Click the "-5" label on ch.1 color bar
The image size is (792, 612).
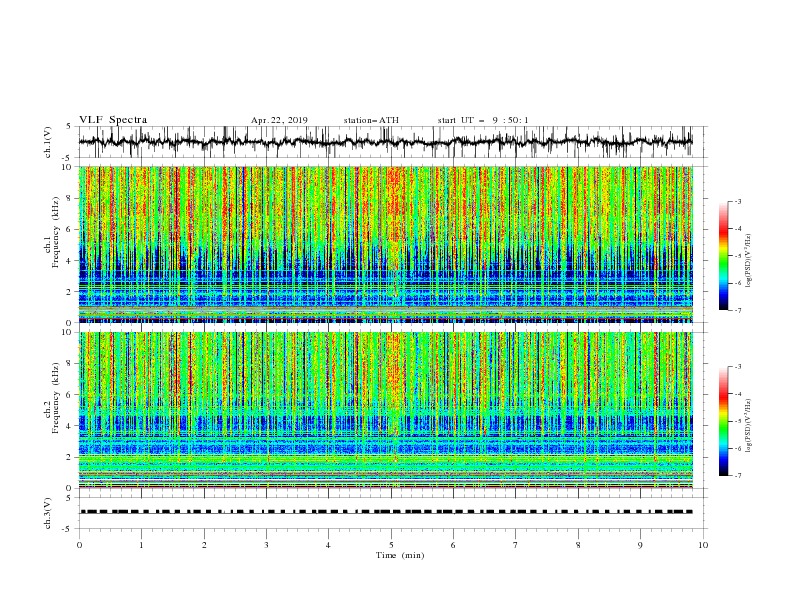click(738, 256)
